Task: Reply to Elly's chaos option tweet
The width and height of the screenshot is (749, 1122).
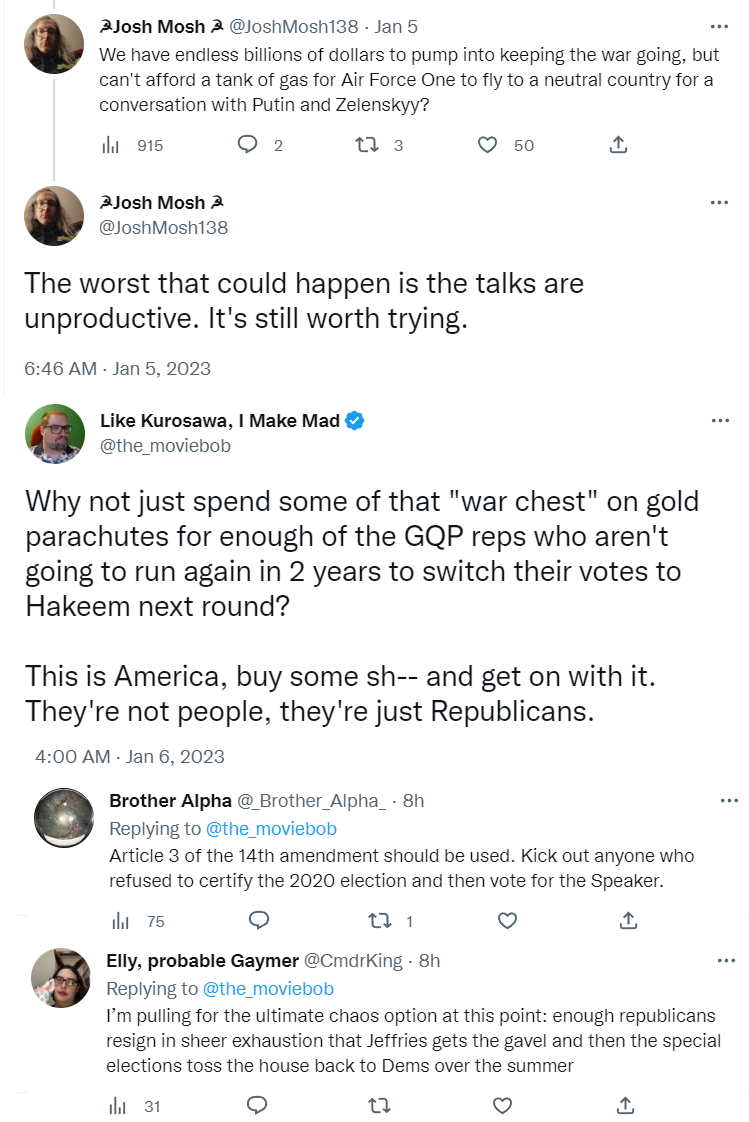Action: click(257, 1105)
